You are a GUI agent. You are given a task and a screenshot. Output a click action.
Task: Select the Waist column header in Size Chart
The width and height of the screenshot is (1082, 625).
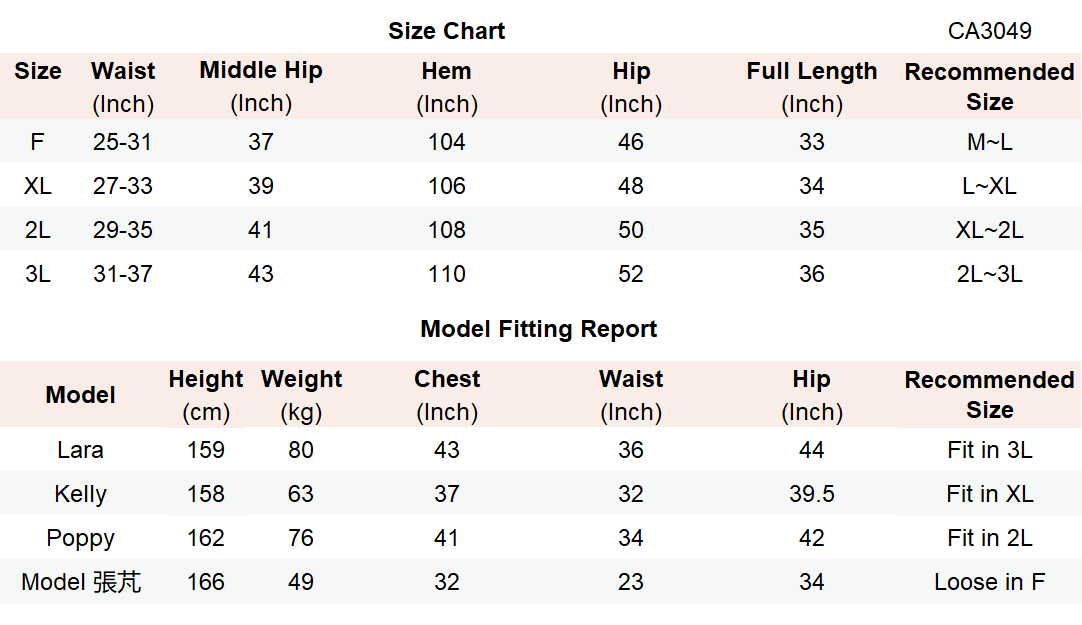[x=123, y=72]
